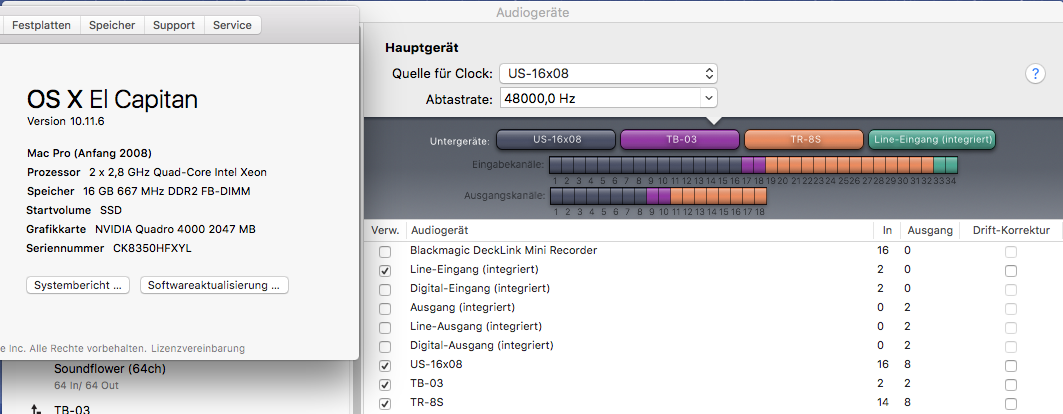Click the Version 10.11.6 text

65,121
